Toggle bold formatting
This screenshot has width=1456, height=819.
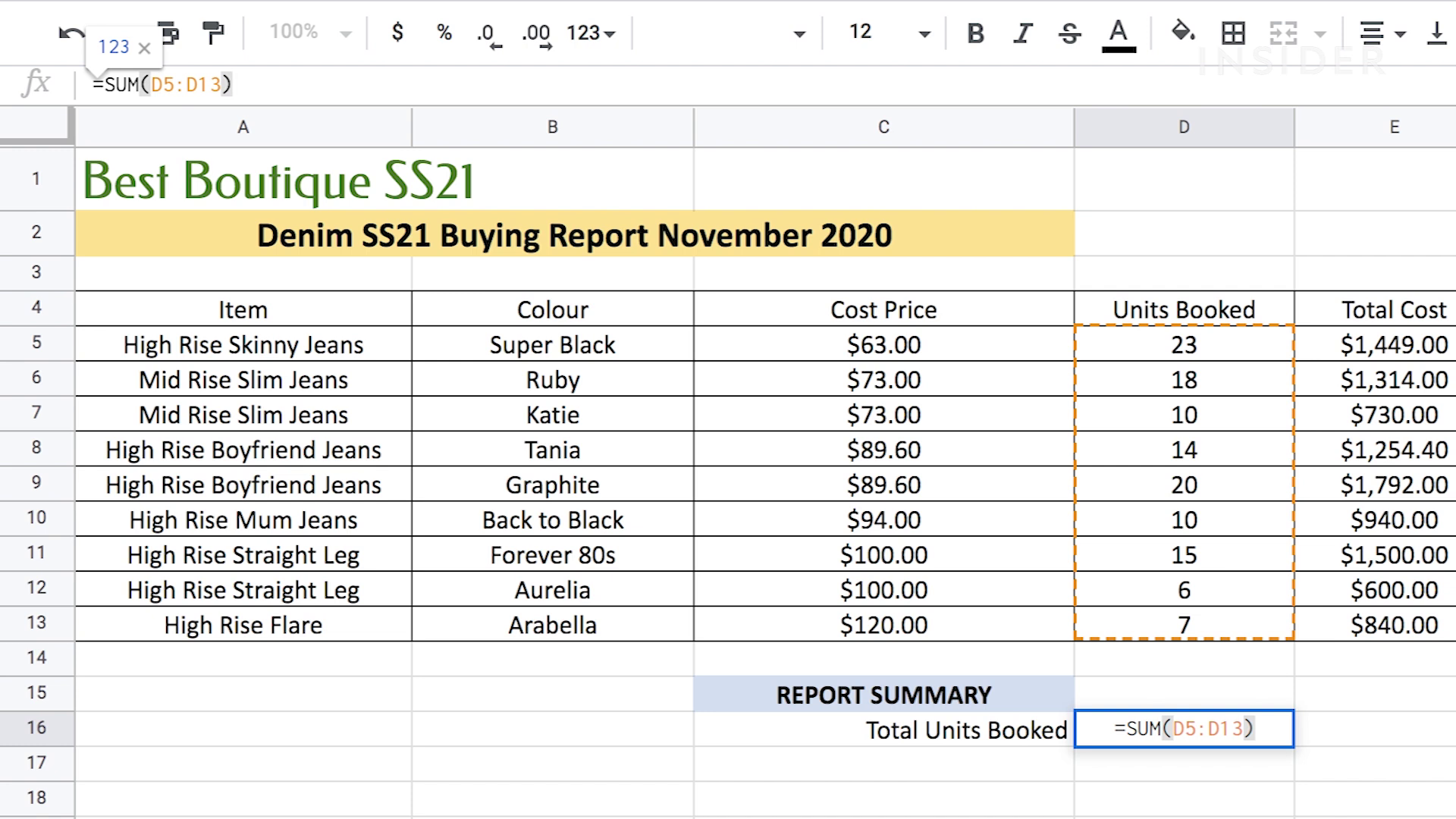pos(976,33)
